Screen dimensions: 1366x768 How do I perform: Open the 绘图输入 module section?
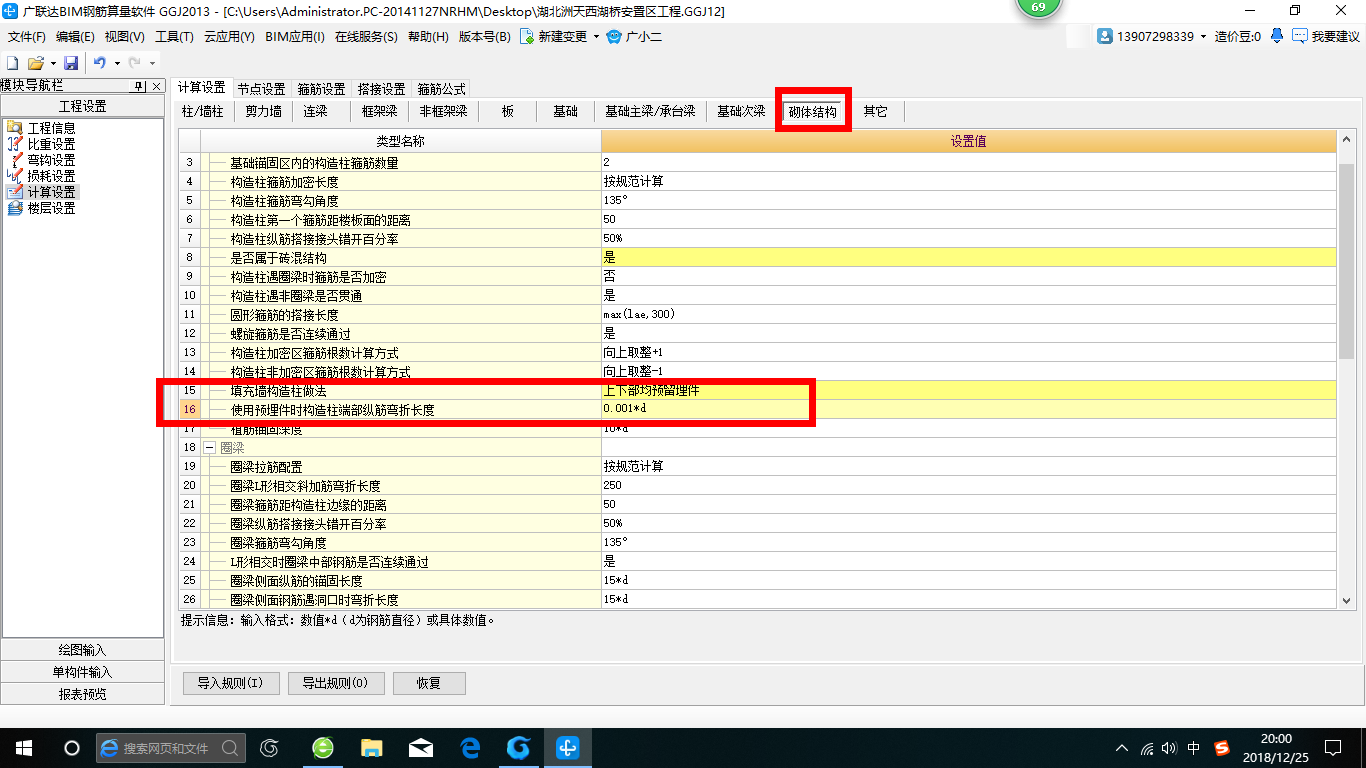point(83,650)
